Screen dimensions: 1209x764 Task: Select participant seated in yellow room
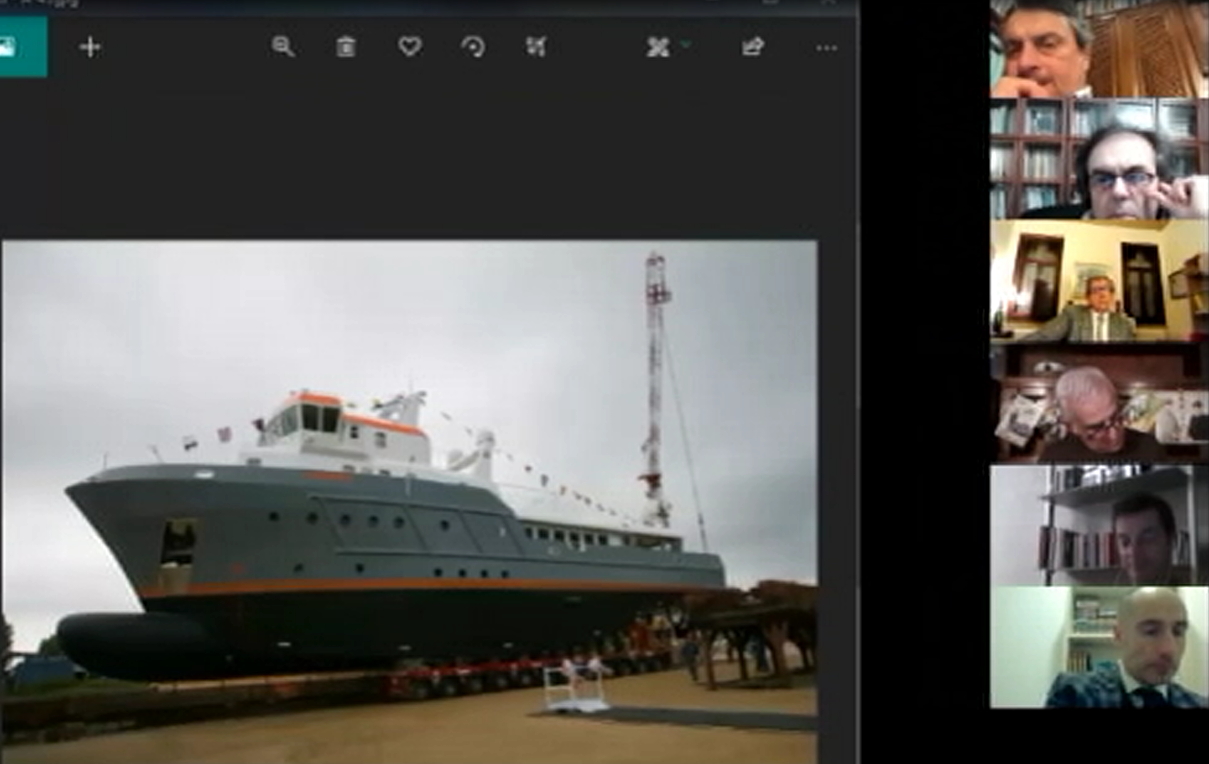point(1099,281)
